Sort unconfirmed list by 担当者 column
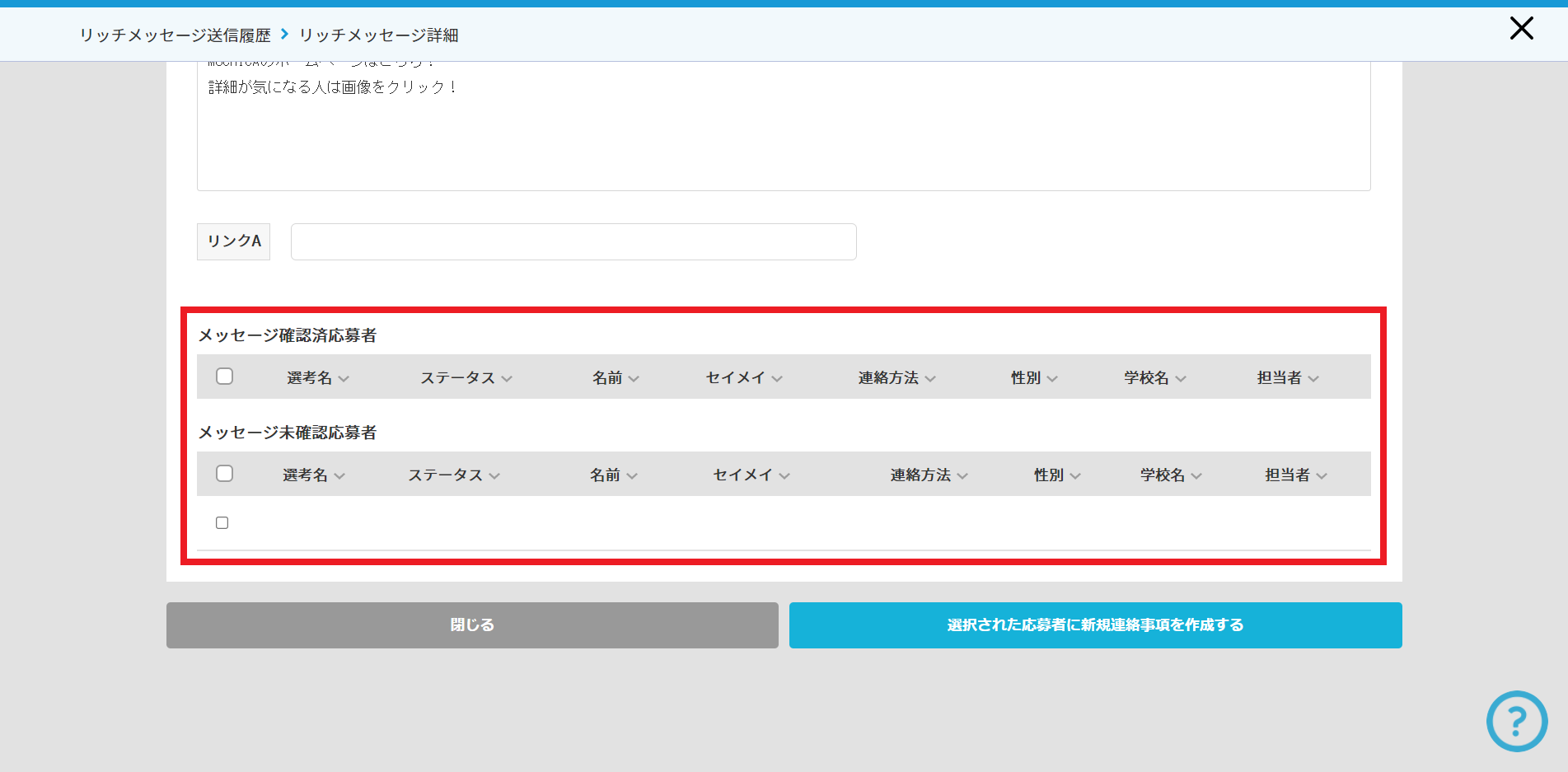 (1295, 475)
